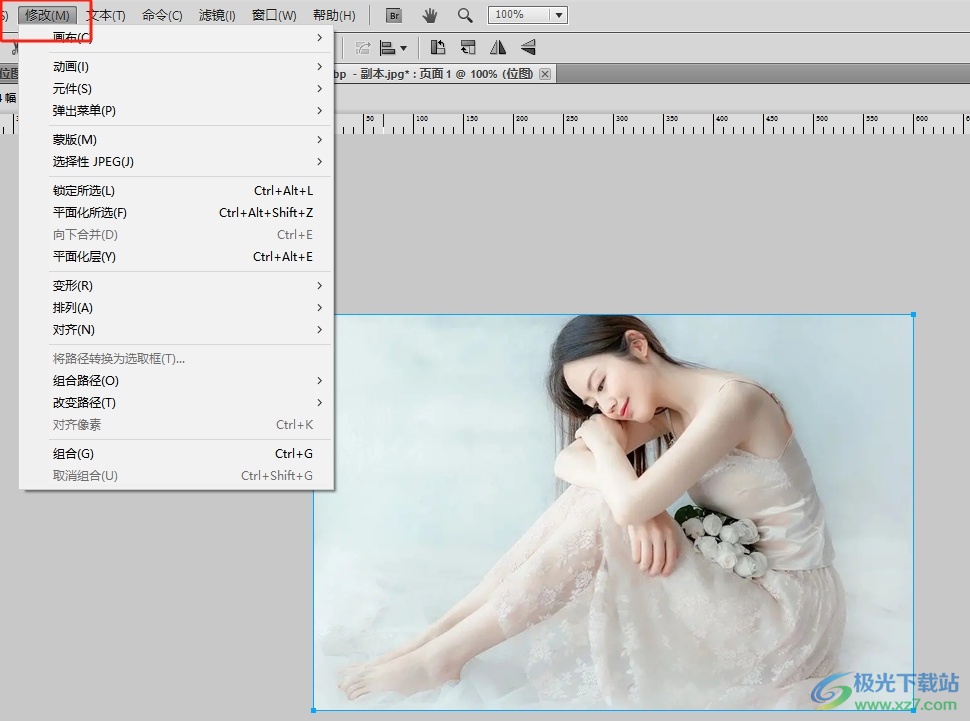
Task: Click the flip horizontal icon
Action: tap(498, 47)
